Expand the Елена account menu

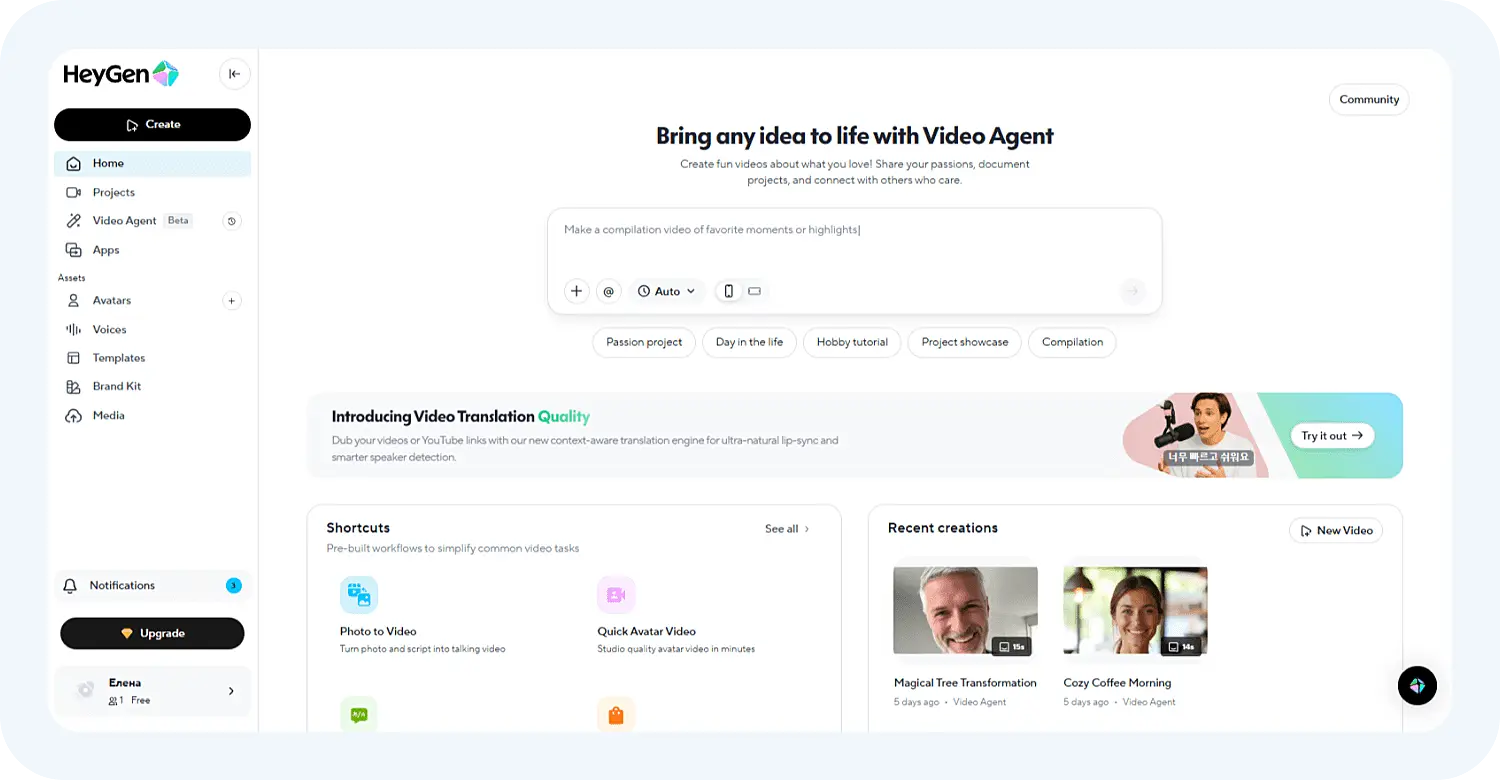click(x=152, y=691)
